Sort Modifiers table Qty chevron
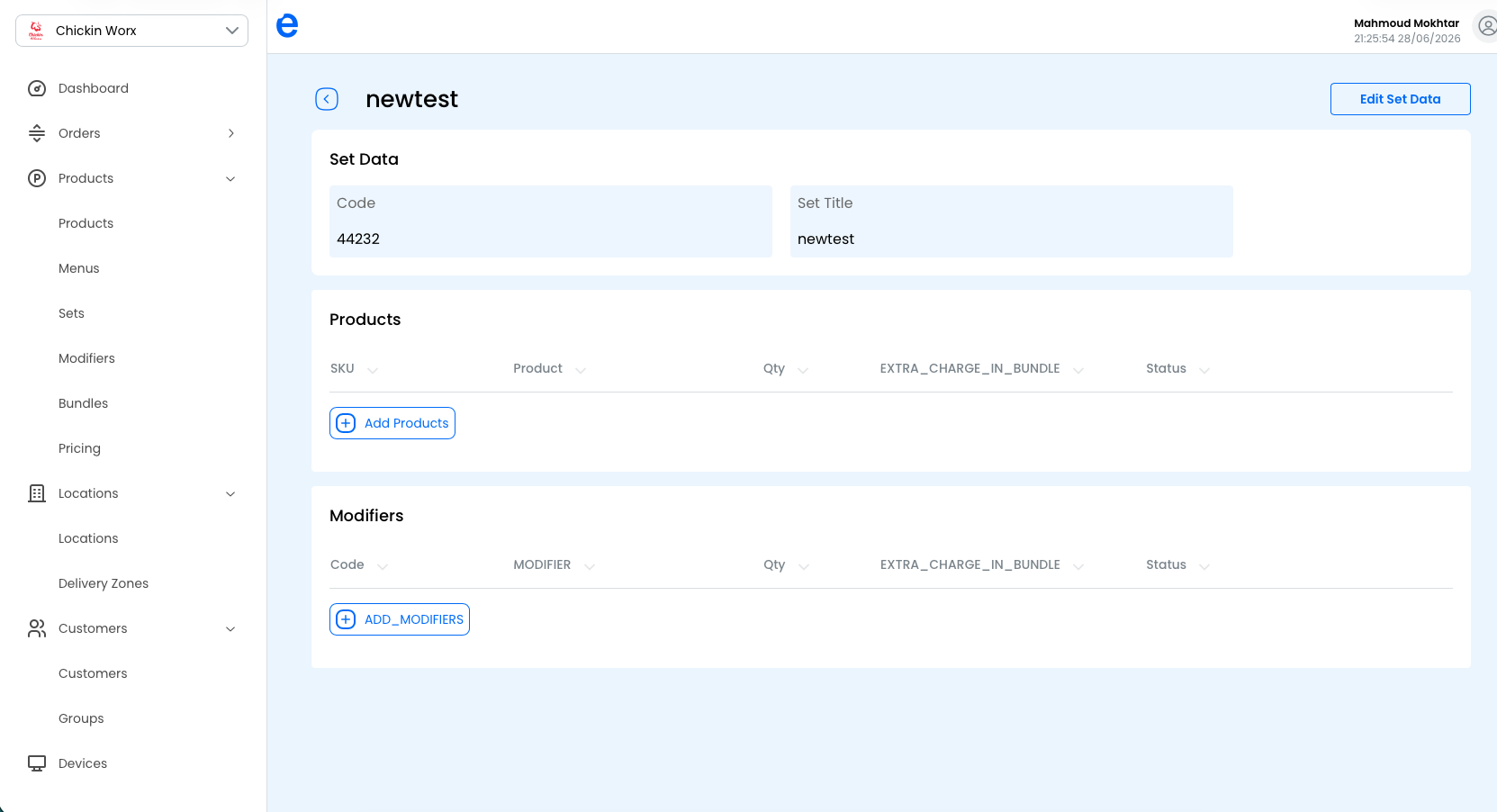 (x=804, y=566)
